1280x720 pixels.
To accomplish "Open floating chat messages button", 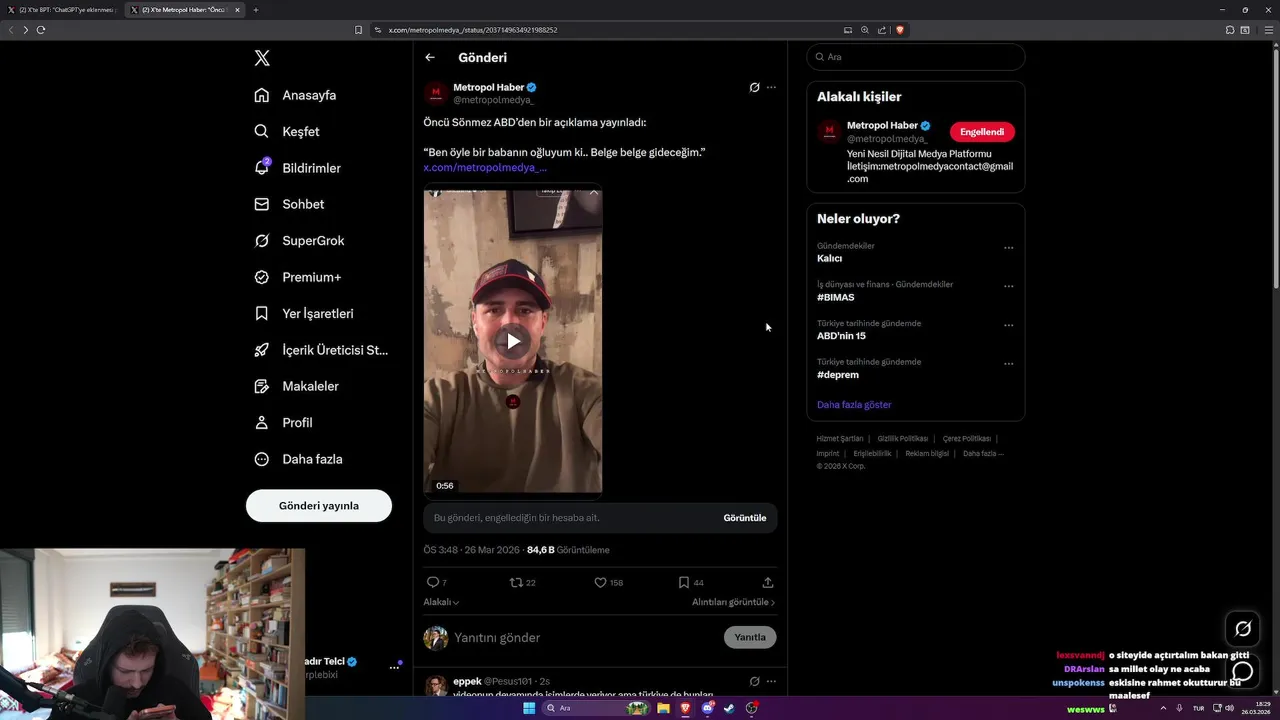I will coord(1243,671).
